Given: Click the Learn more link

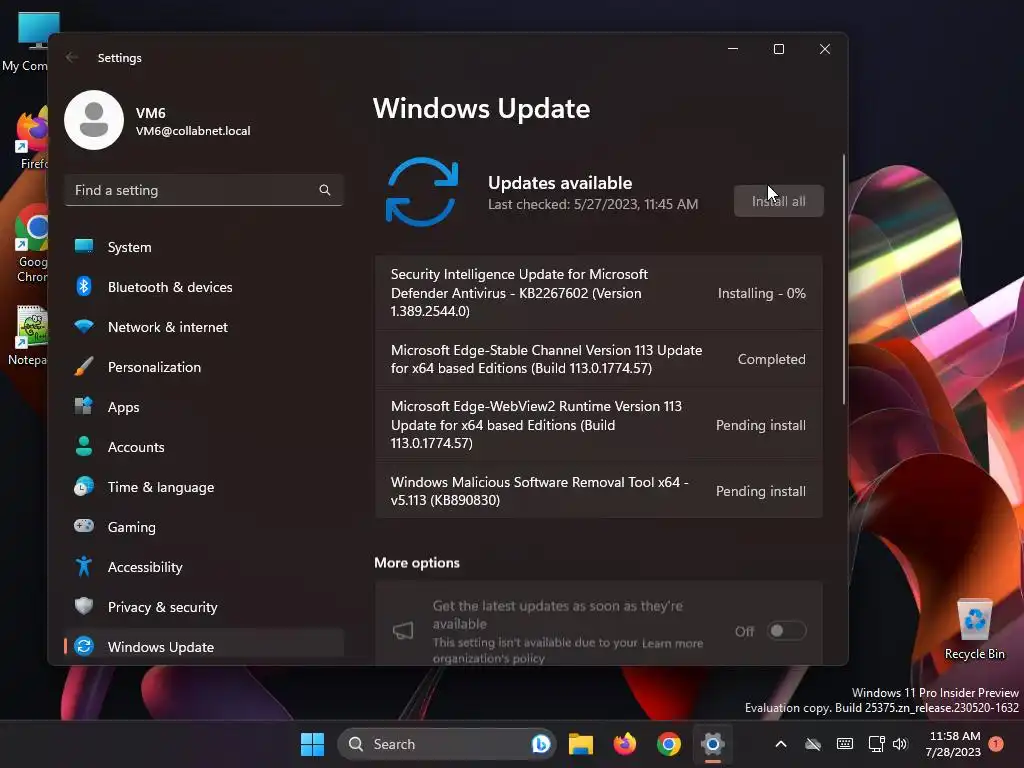Looking at the screenshot, I should pos(672,643).
